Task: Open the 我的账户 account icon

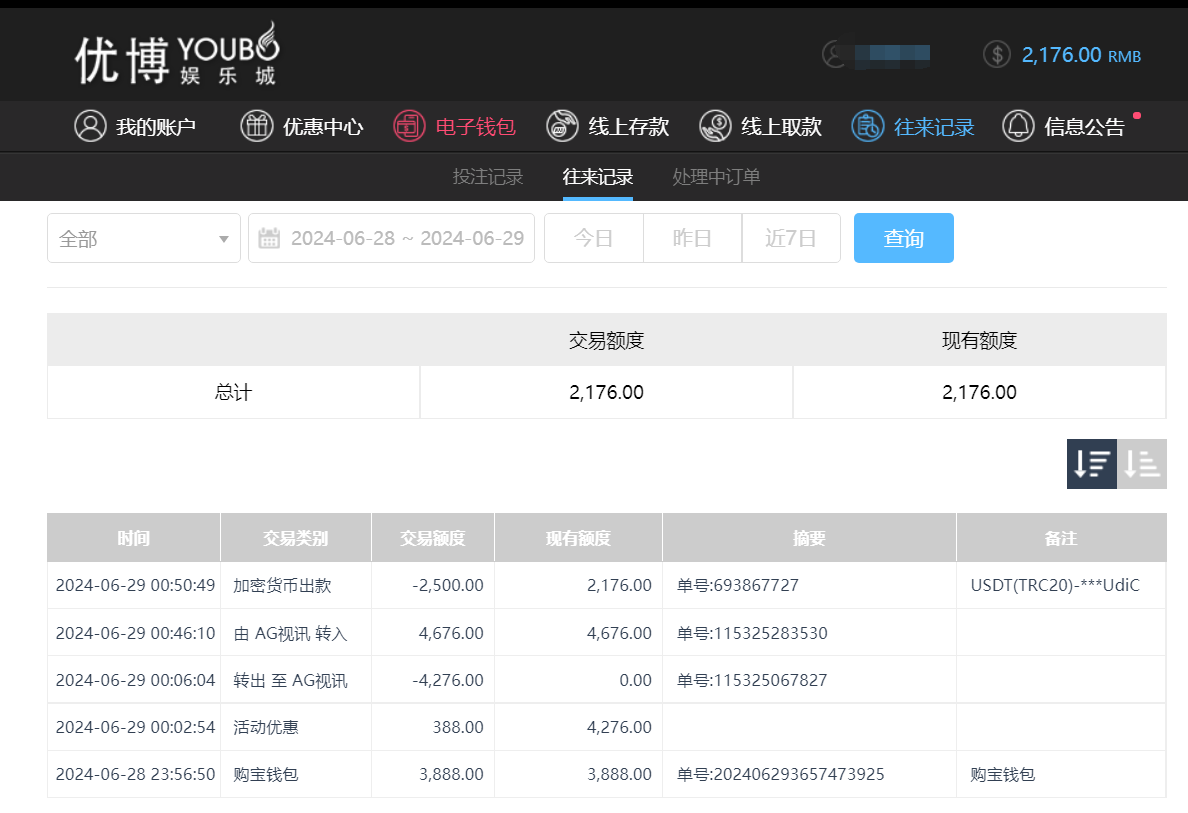Action: 89,126
